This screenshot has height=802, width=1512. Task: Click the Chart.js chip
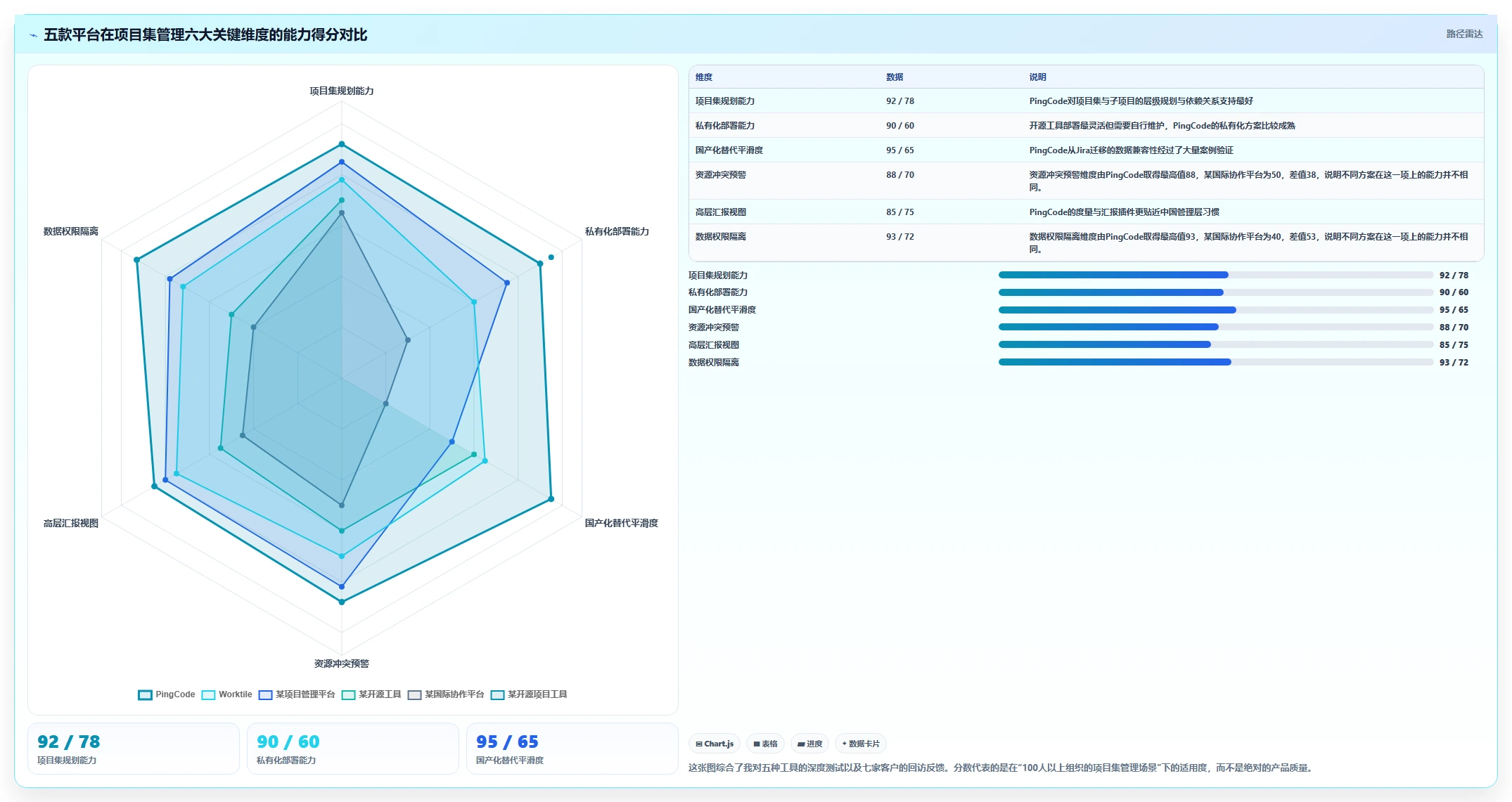point(715,744)
